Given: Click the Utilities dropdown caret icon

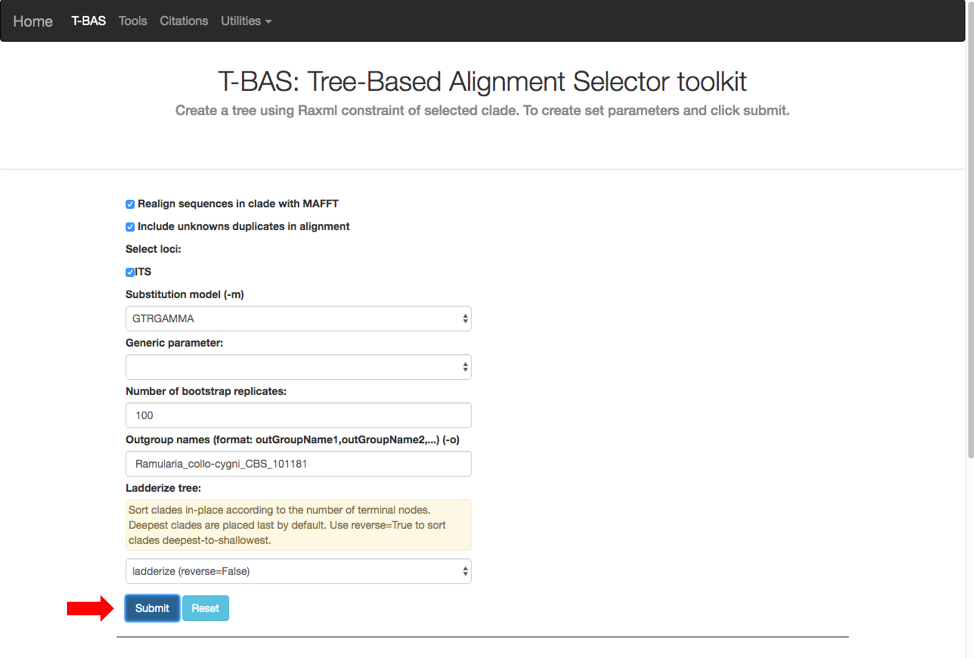Looking at the screenshot, I should [x=268, y=21].
